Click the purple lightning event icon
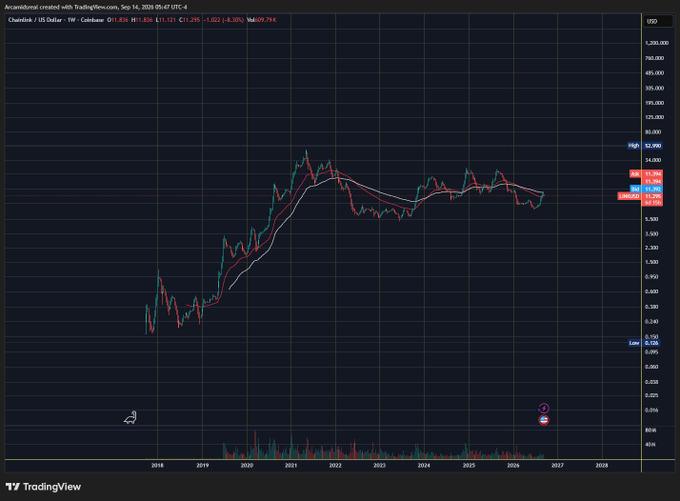This screenshot has width=680, height=501. 543,409
